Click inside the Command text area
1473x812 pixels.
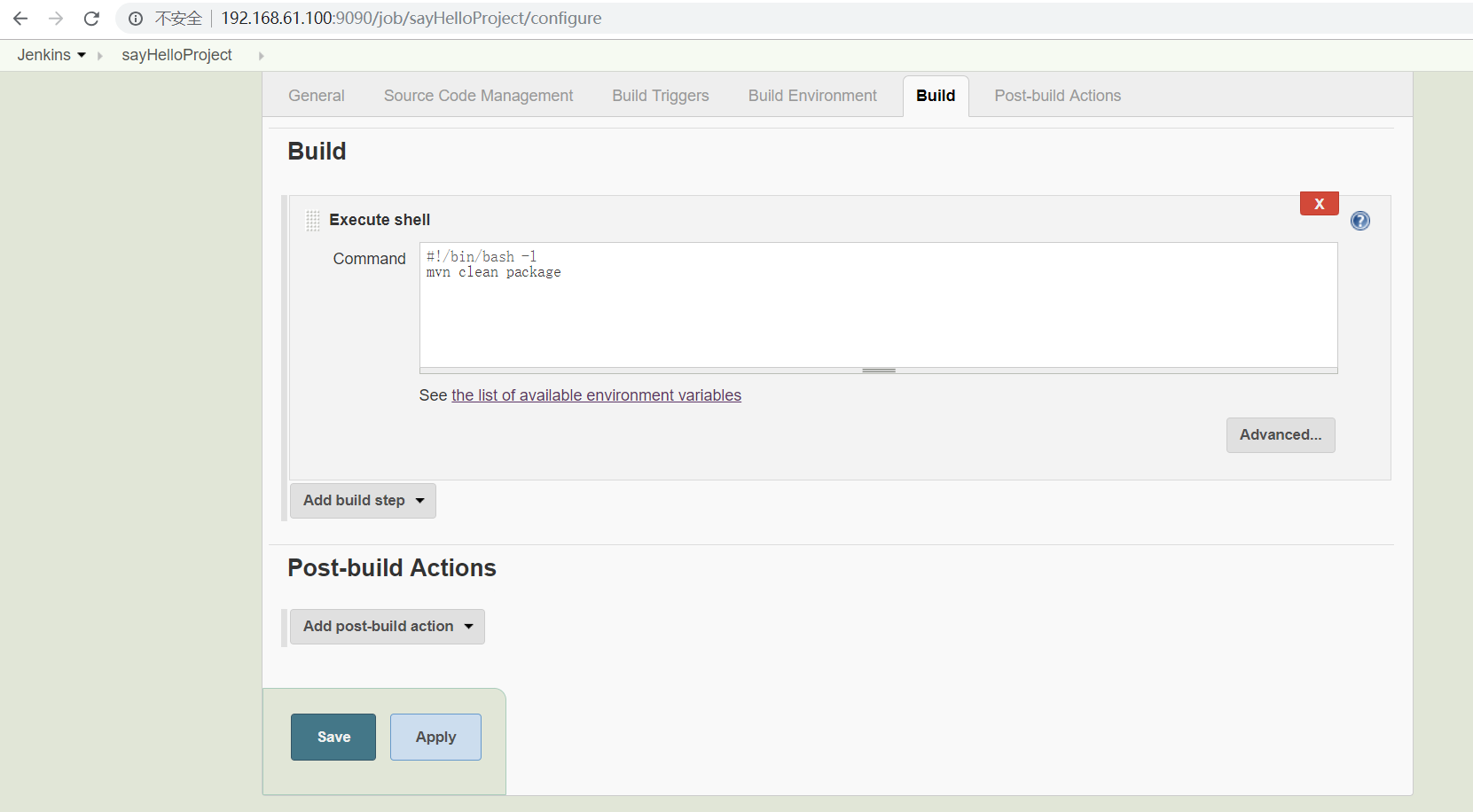[x=878, y=305]
